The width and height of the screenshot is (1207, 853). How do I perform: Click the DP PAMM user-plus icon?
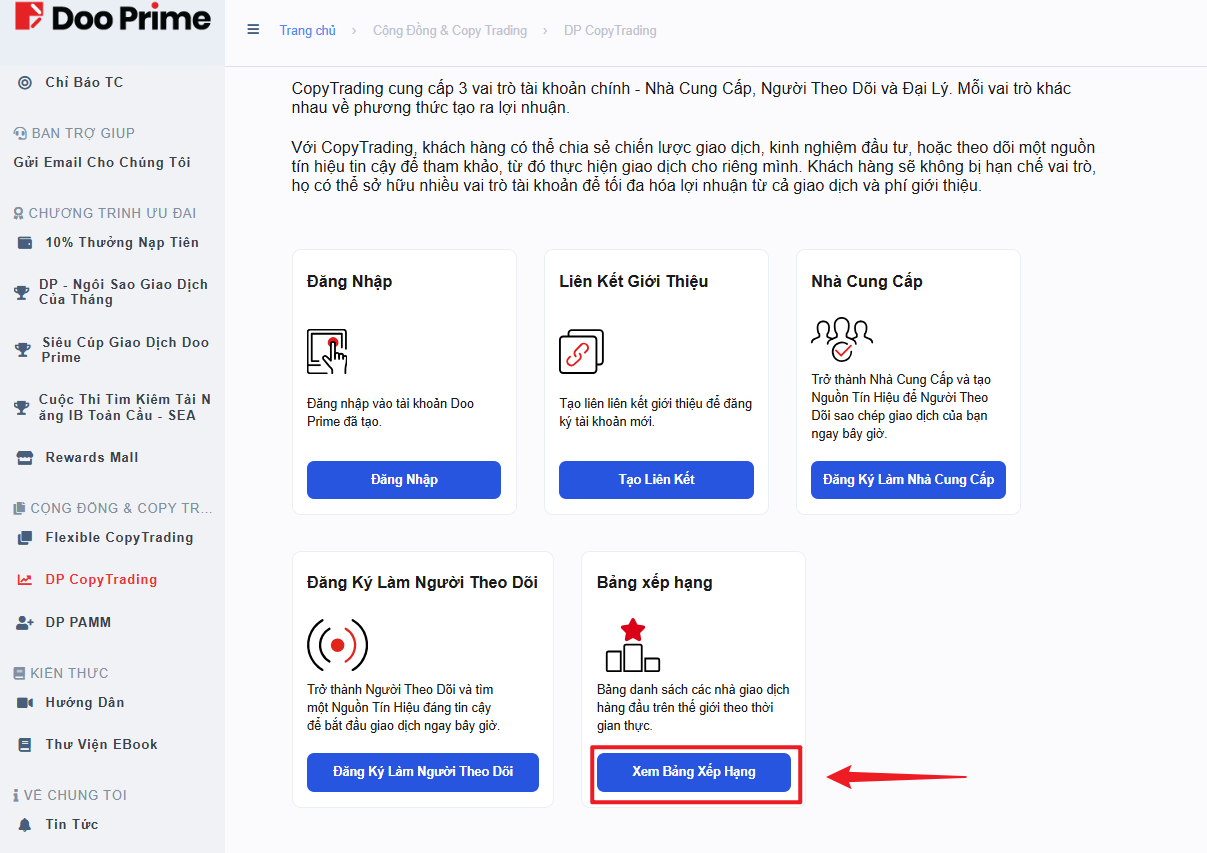25,622
